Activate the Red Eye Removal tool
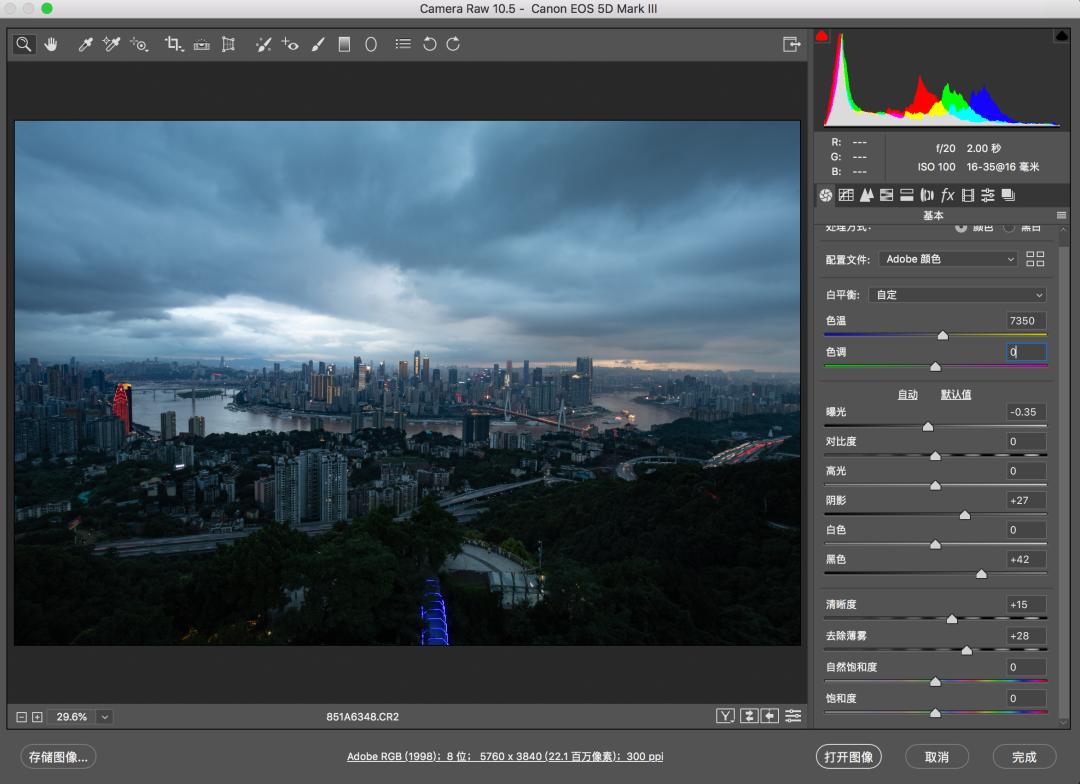The width and height of the screenshot is (1080, 784). coord(290,44)
